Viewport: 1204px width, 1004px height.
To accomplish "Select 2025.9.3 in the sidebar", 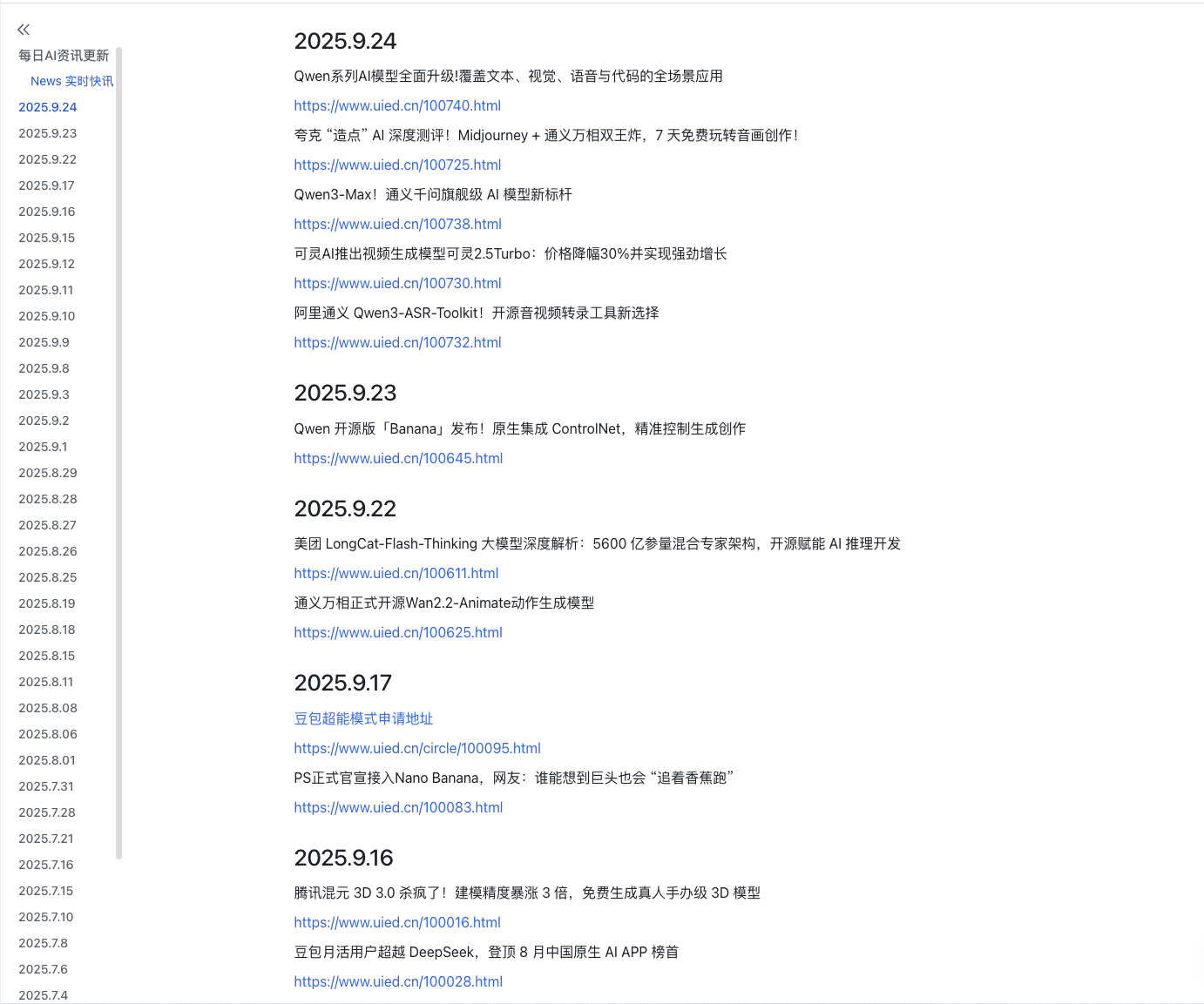I will click(x=44, y=394).
